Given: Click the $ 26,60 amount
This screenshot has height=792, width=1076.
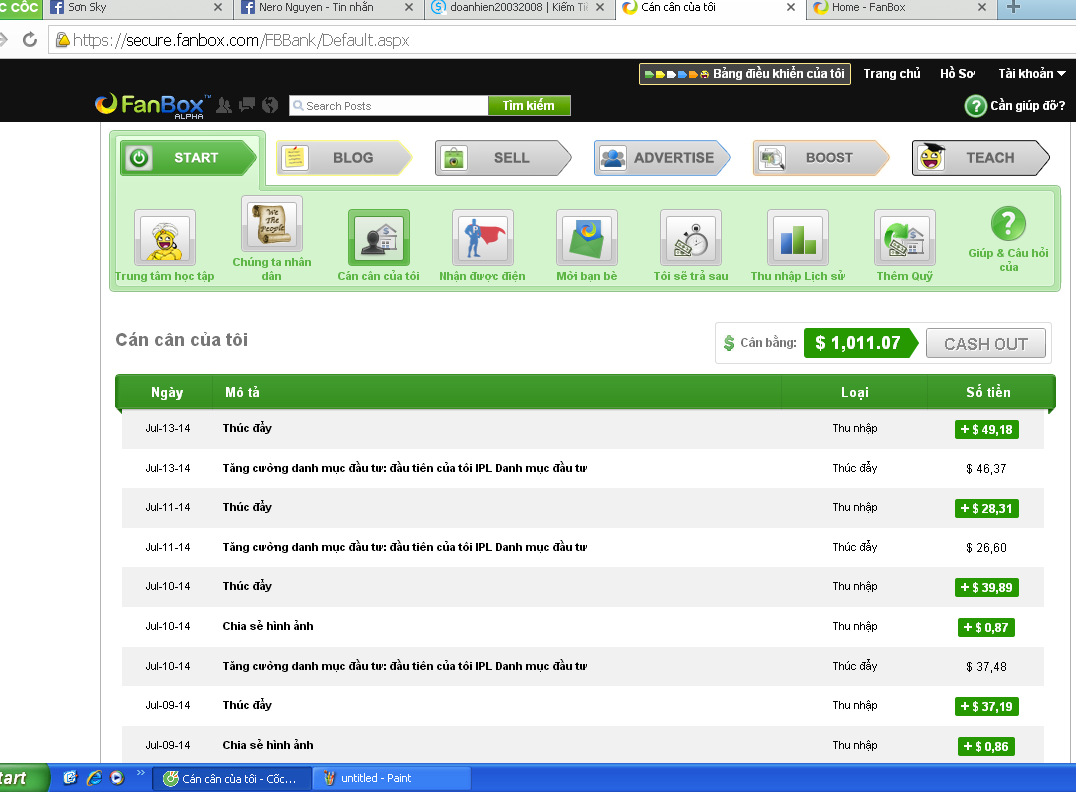Looking at the screenshot, I should point(986,548).
